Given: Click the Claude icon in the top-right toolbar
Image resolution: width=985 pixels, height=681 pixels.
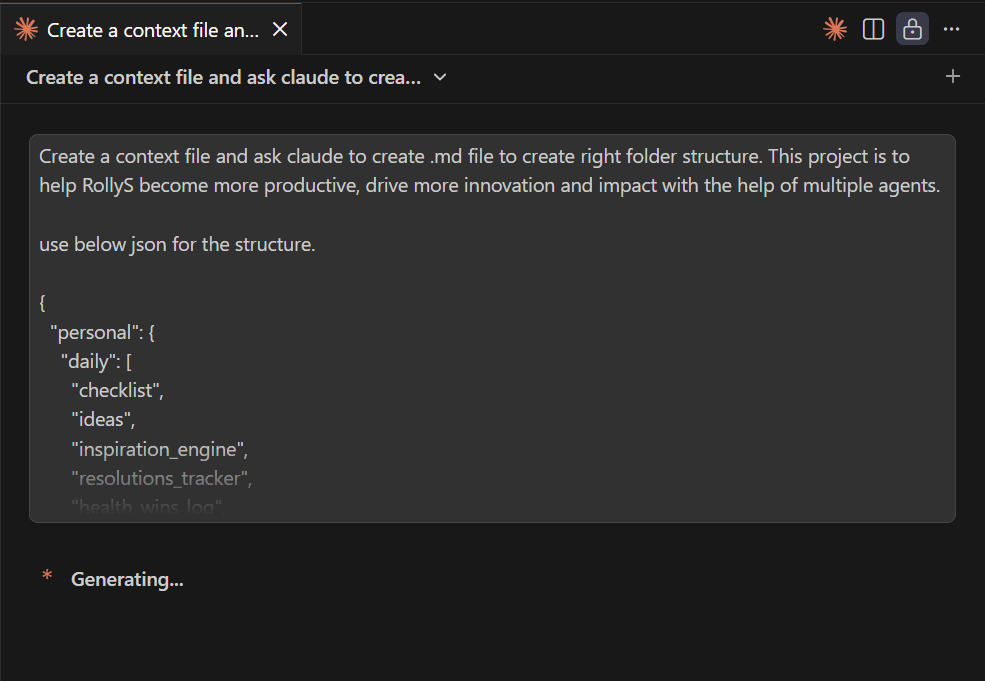Looking at the screenshot, I should click(x=835, y=30).
